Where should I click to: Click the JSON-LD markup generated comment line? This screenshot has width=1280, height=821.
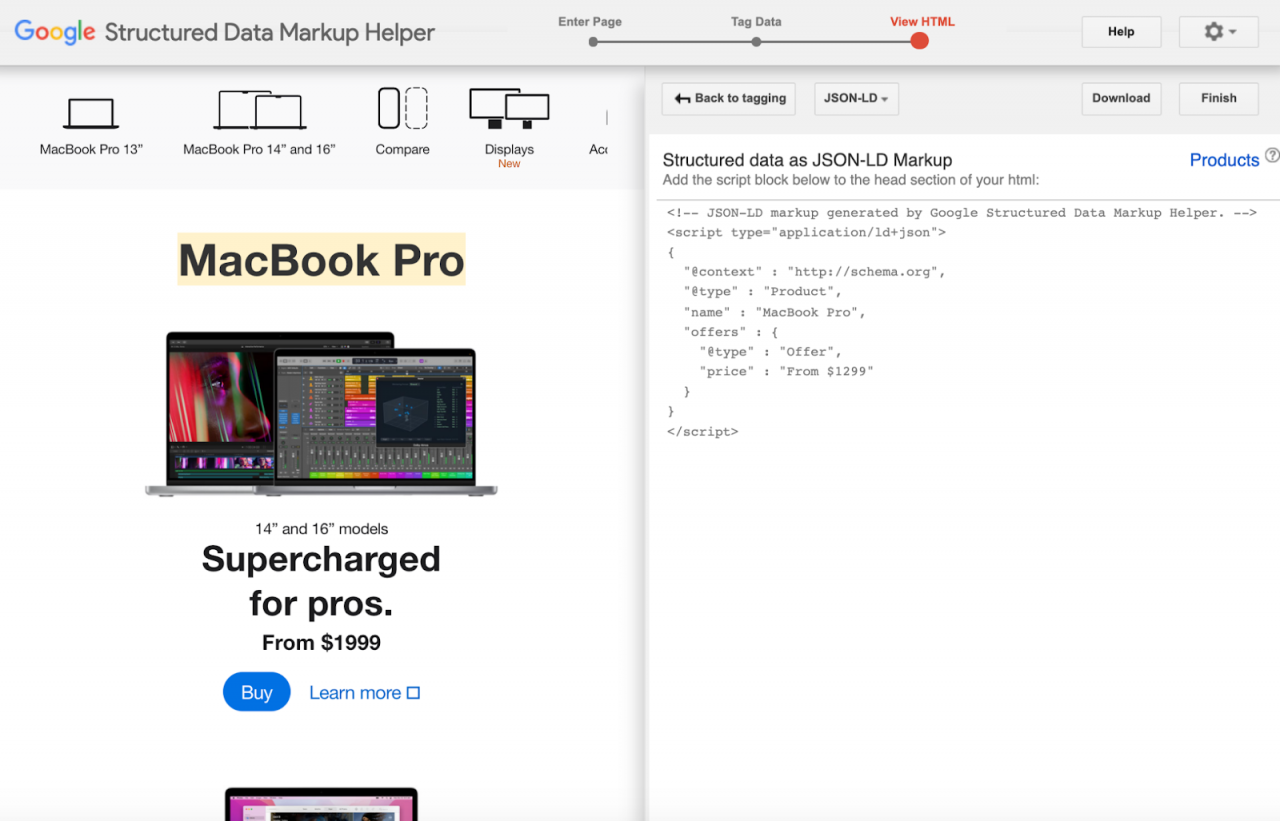(962, 213)
